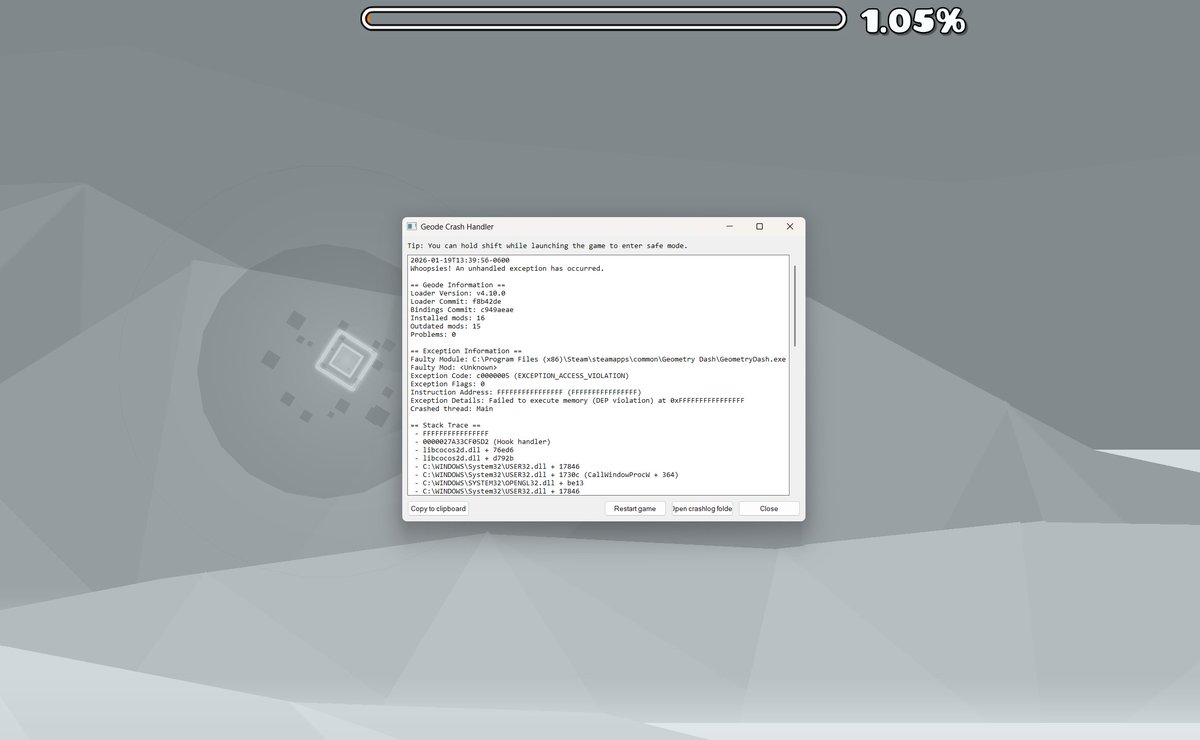1200x740 pixels.
Task: Click the Instruction Address line
Action: click(x=526, y=392)
